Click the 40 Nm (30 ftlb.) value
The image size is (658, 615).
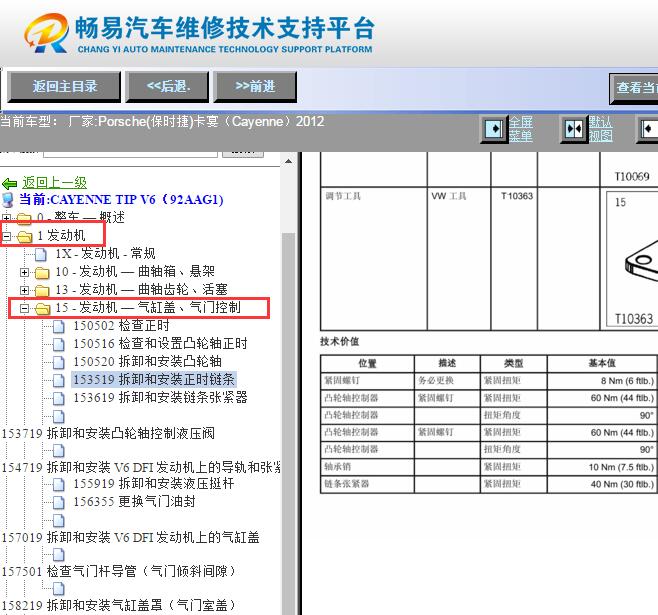(622, 484)
